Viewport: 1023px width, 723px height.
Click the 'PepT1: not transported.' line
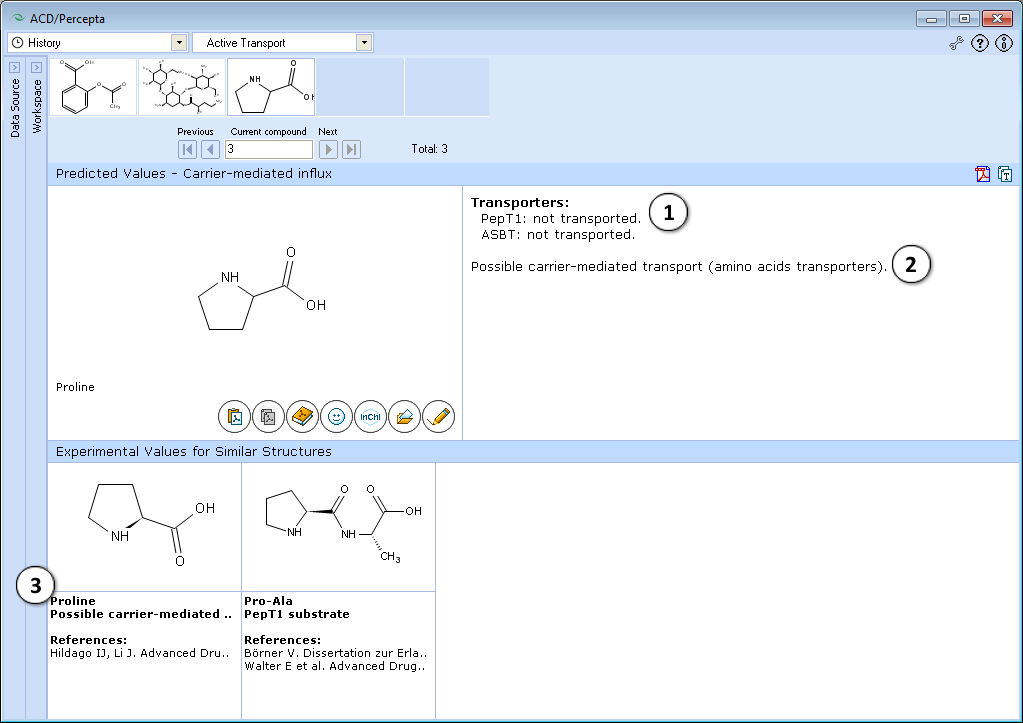pos(561,219)
